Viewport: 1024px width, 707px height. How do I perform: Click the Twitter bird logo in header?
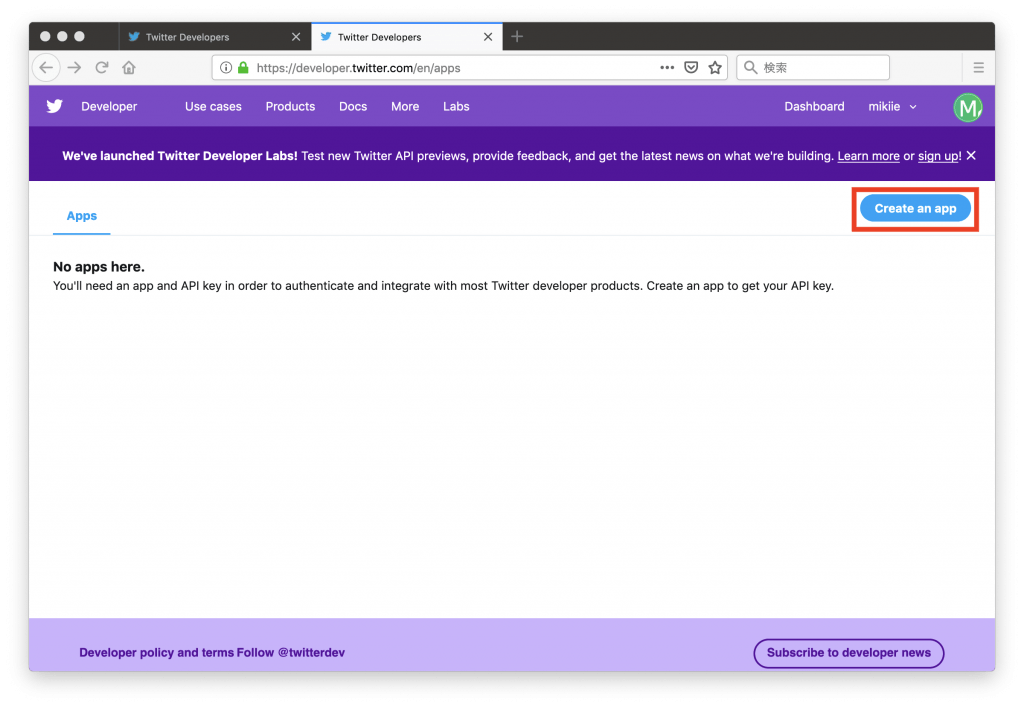coord(54,106)
